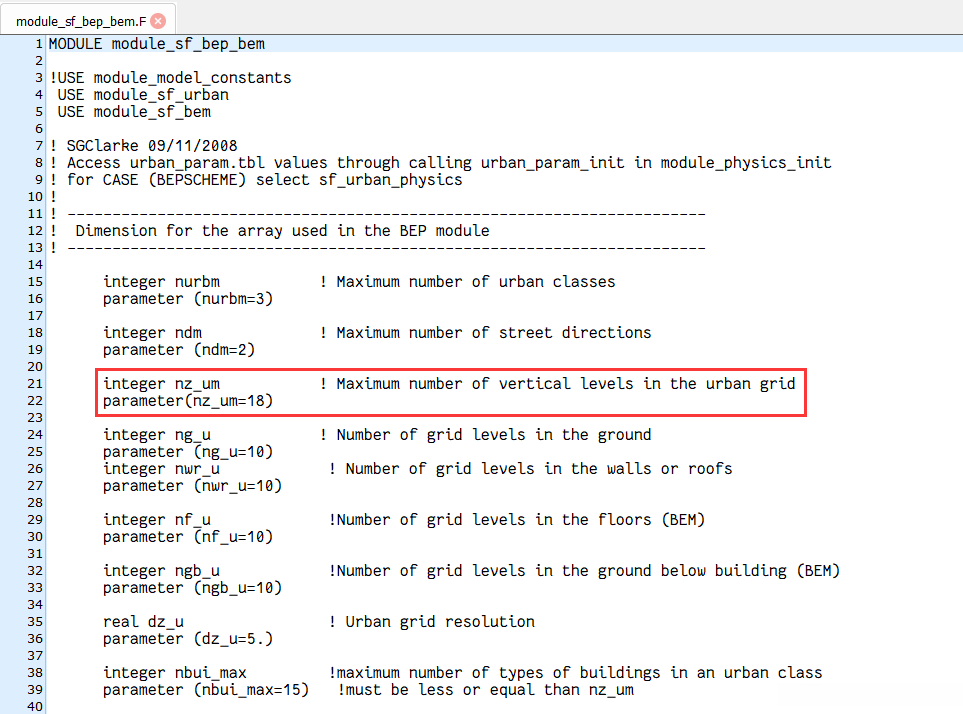This screenshot has width=963, height=714.
Task: Click 'parameter (dz_u=5.)'
Action: 188,639
